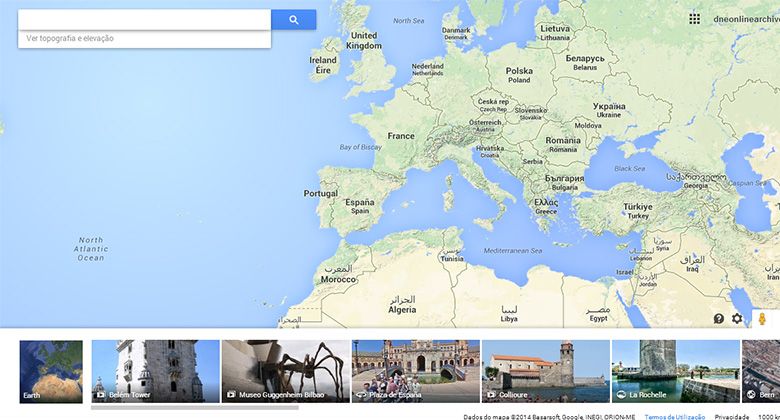This screenshot has height=420, width=780.
Task: Open the help question mark icon
Action: pyautogui.click(x=718, y=318)
